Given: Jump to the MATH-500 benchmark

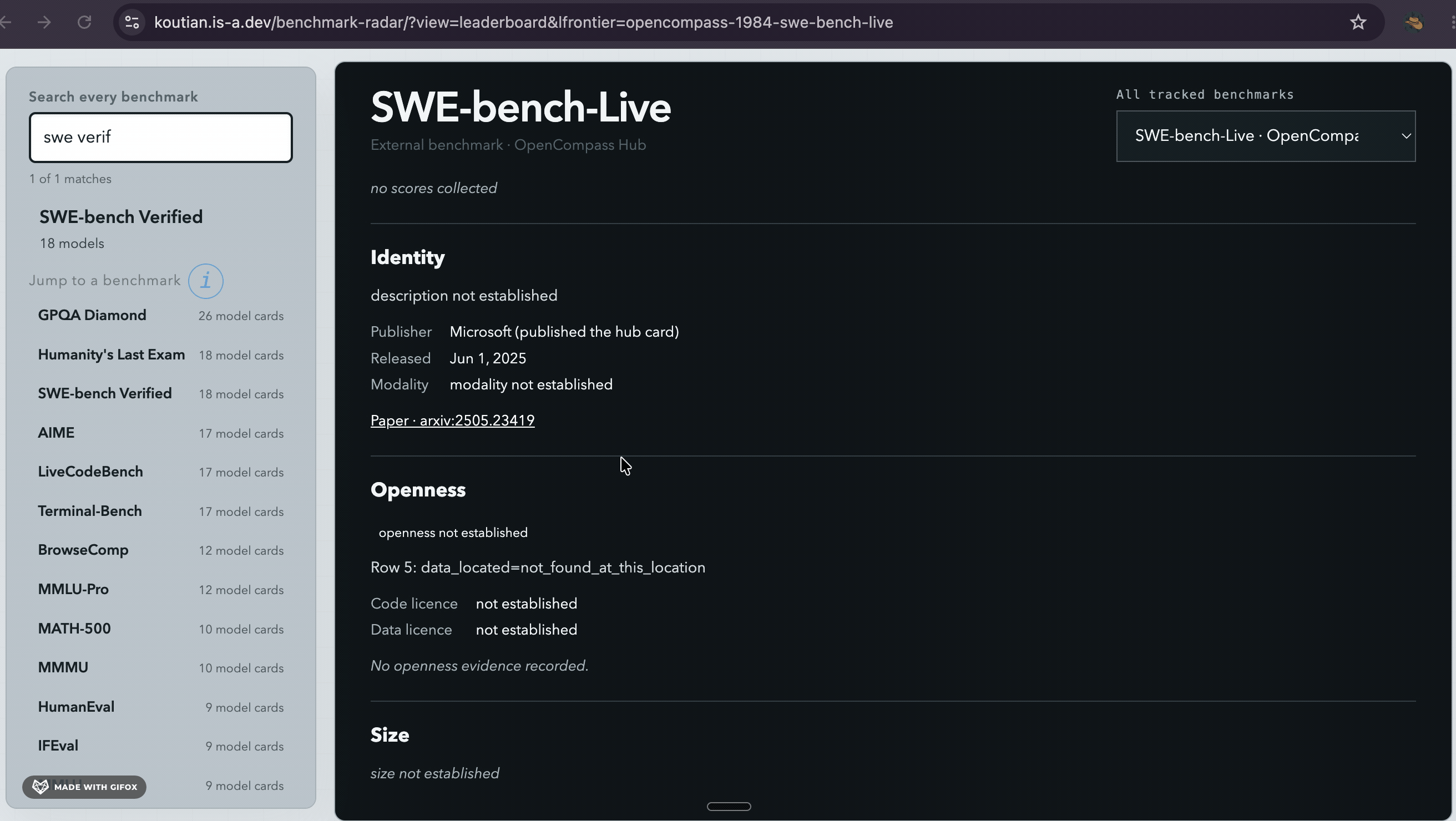Looking at the screenshot, I should click(160, 629).
